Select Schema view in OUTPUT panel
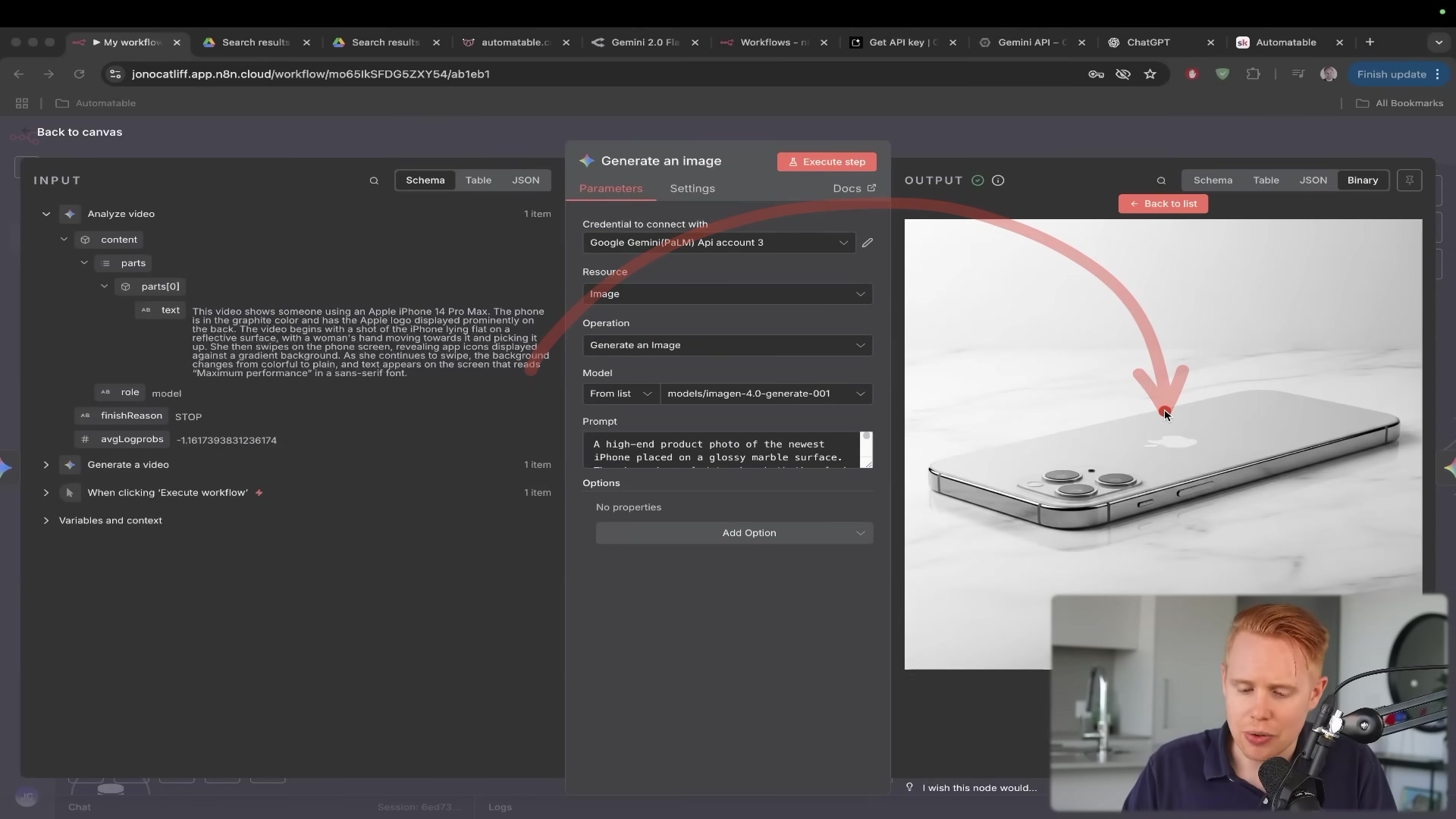This screenshot has width=1456, height=819. (1213, 180)
